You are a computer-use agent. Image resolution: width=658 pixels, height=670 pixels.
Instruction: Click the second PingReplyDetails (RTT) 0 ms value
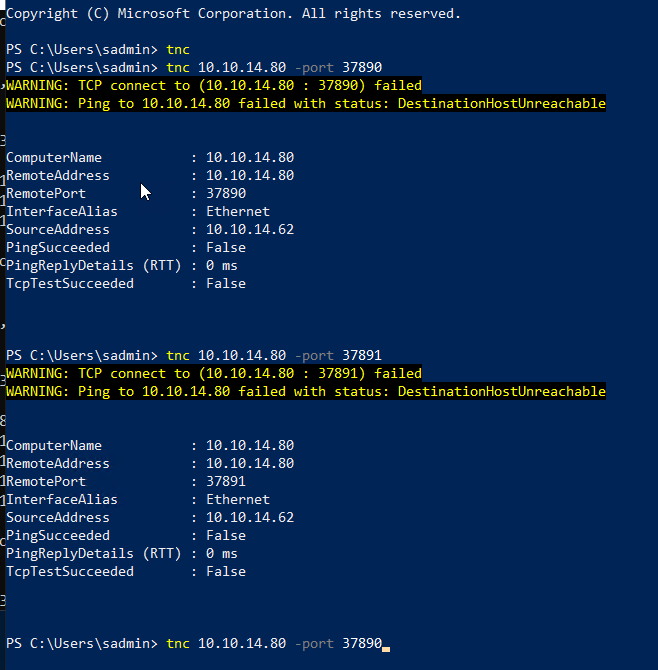221,554
